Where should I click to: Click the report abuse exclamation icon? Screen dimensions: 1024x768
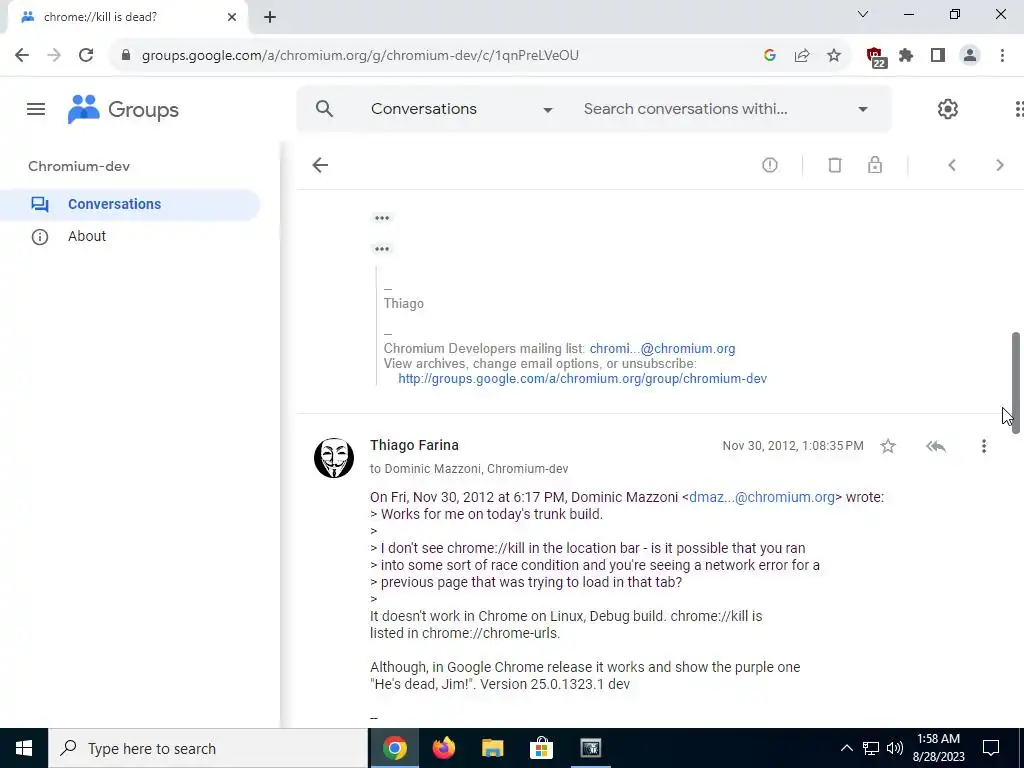point(770,165)
